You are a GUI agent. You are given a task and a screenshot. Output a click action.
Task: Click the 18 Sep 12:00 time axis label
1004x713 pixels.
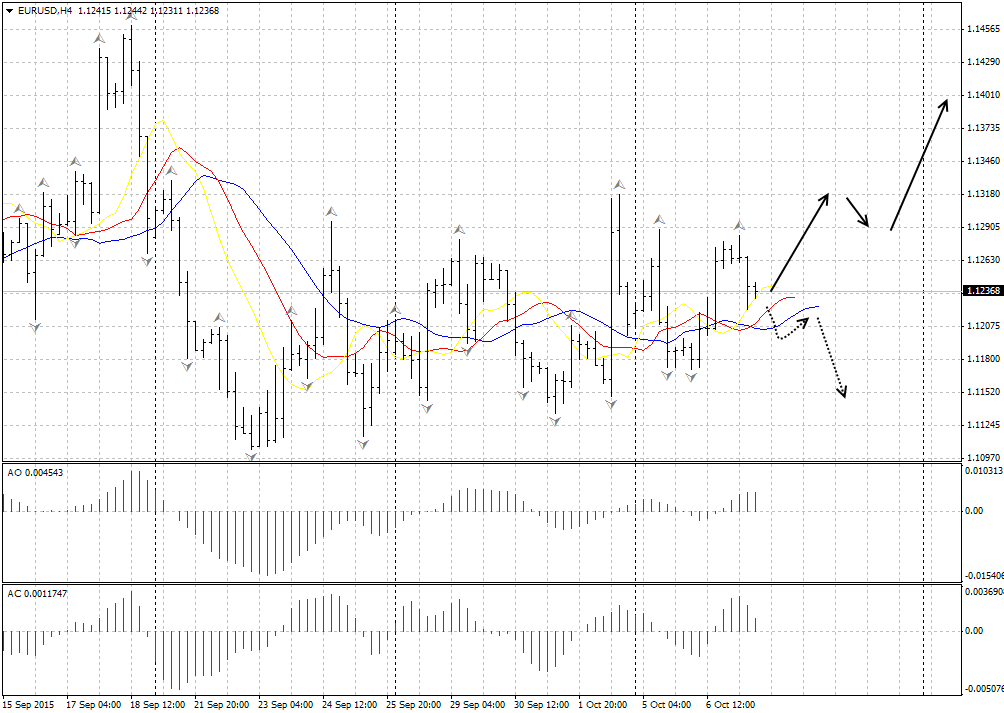[154, 704]
